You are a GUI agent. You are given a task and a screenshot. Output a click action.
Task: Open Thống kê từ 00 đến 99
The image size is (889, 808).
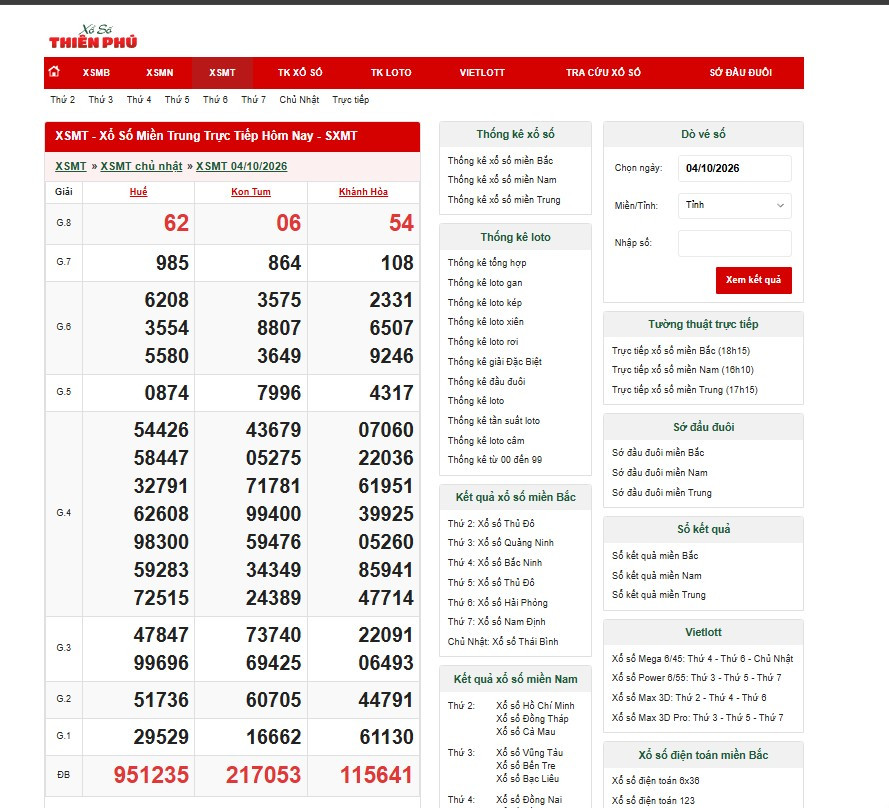pyautogui.click(x=494, y=460)
